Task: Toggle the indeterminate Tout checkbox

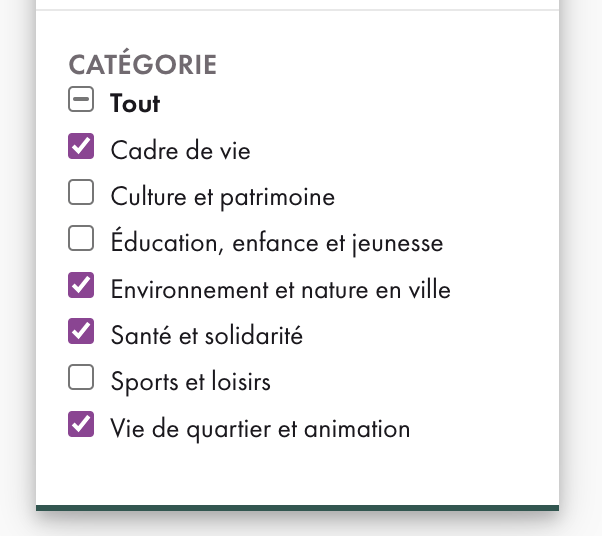Action: pyautogui.click(x=81, y=101)
